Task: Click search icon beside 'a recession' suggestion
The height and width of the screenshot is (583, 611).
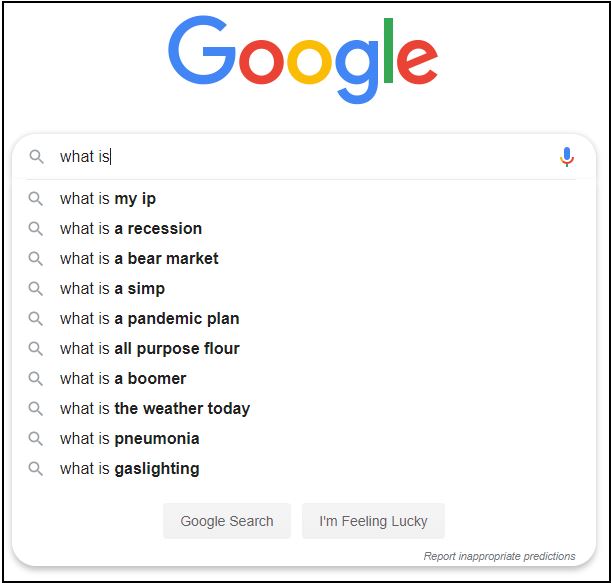Action: pos(36,229)
